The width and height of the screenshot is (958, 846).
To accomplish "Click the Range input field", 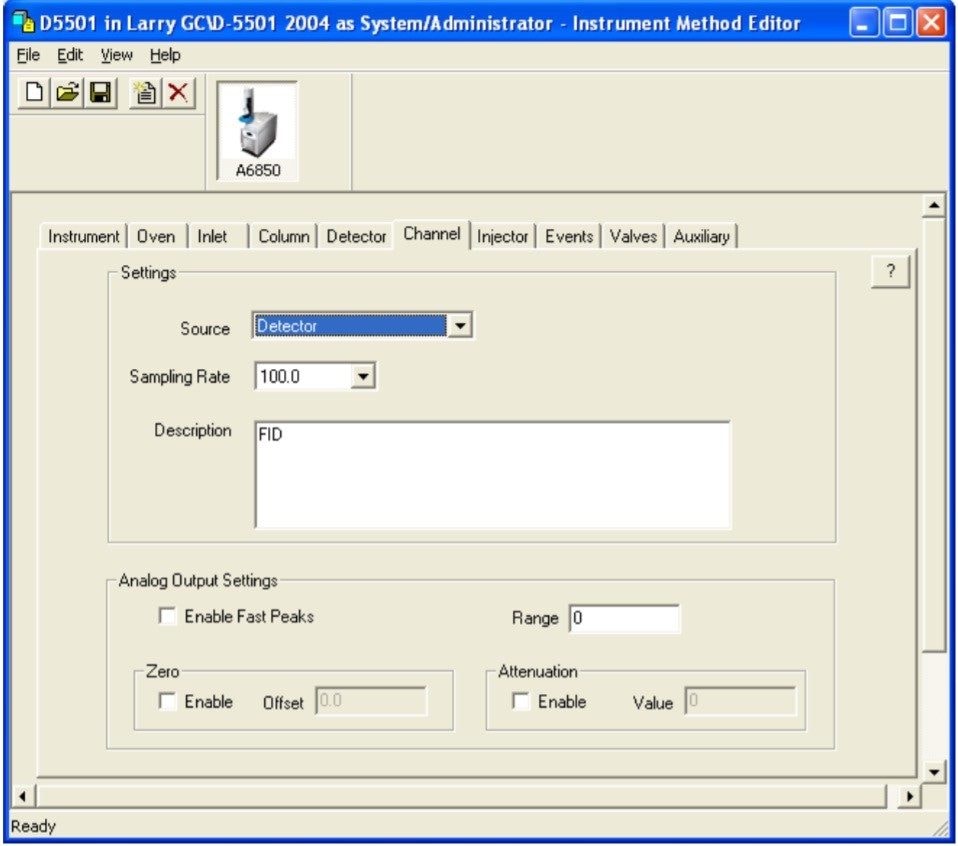I will pos(624,618).
